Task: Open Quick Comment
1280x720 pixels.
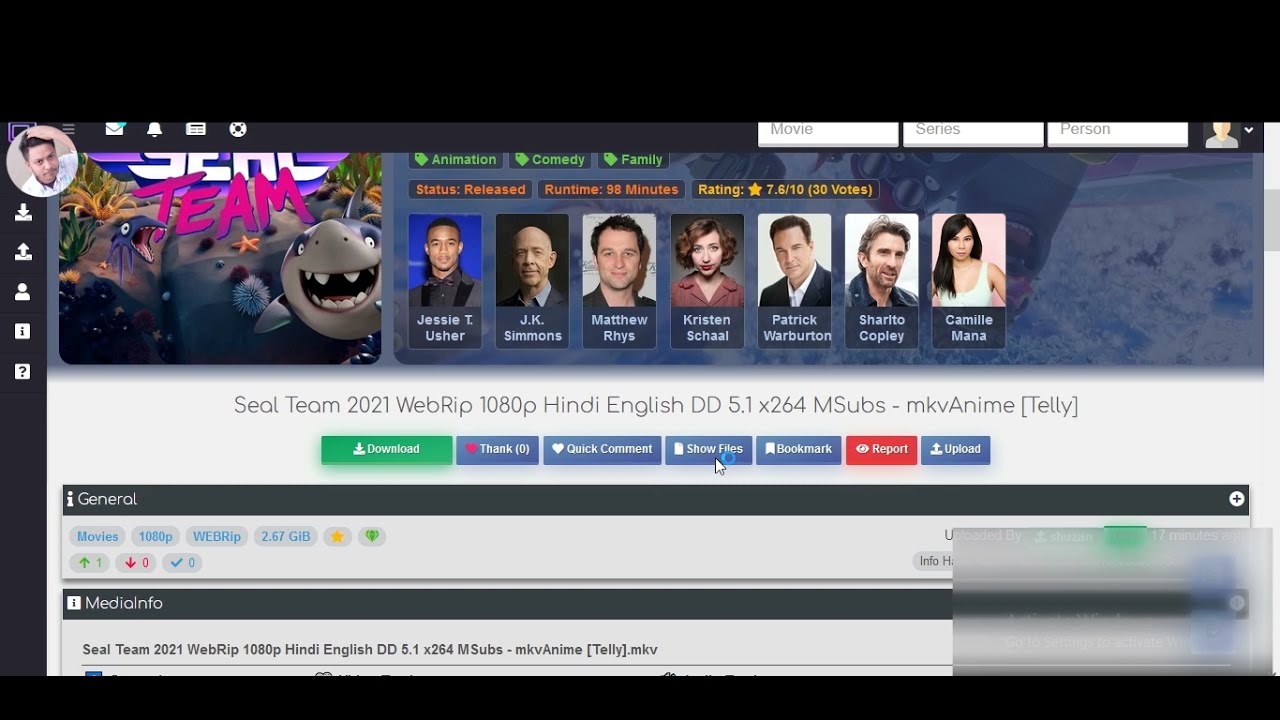Action: (602, 450)
